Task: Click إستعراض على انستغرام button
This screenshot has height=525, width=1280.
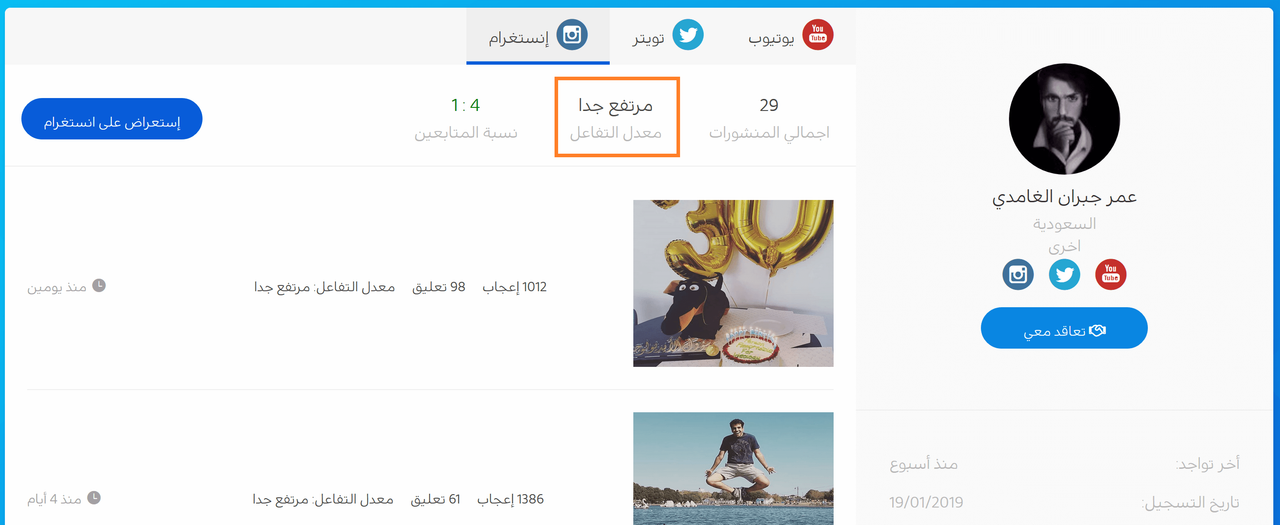Action: 112,119
